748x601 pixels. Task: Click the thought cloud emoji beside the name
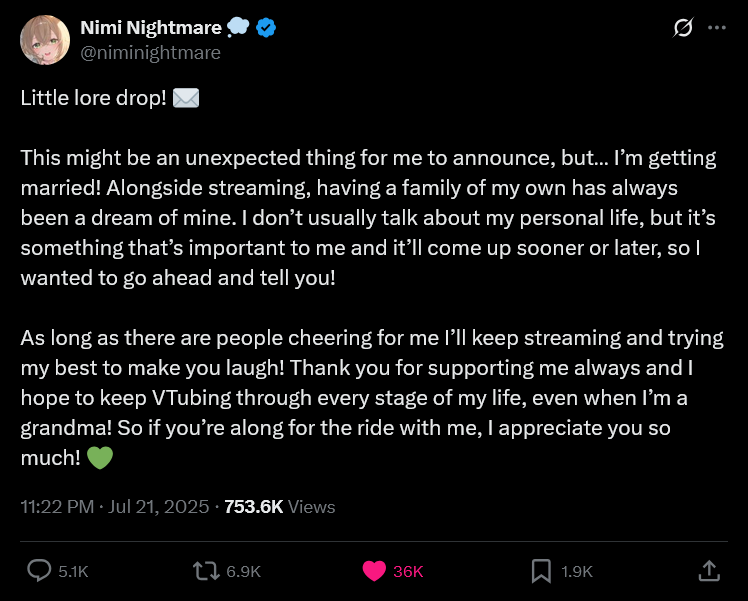coord(238,28)
